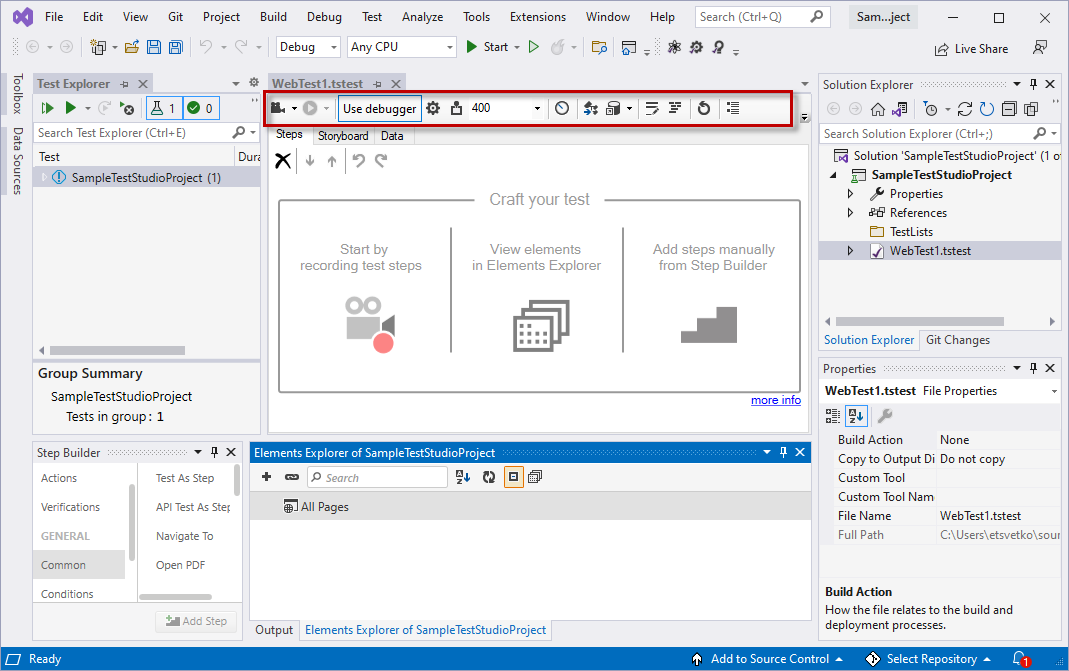Toggle Show All Files in Solution Explorer
Viewport: 1069px width, 671px height.
click(1032, 109)
